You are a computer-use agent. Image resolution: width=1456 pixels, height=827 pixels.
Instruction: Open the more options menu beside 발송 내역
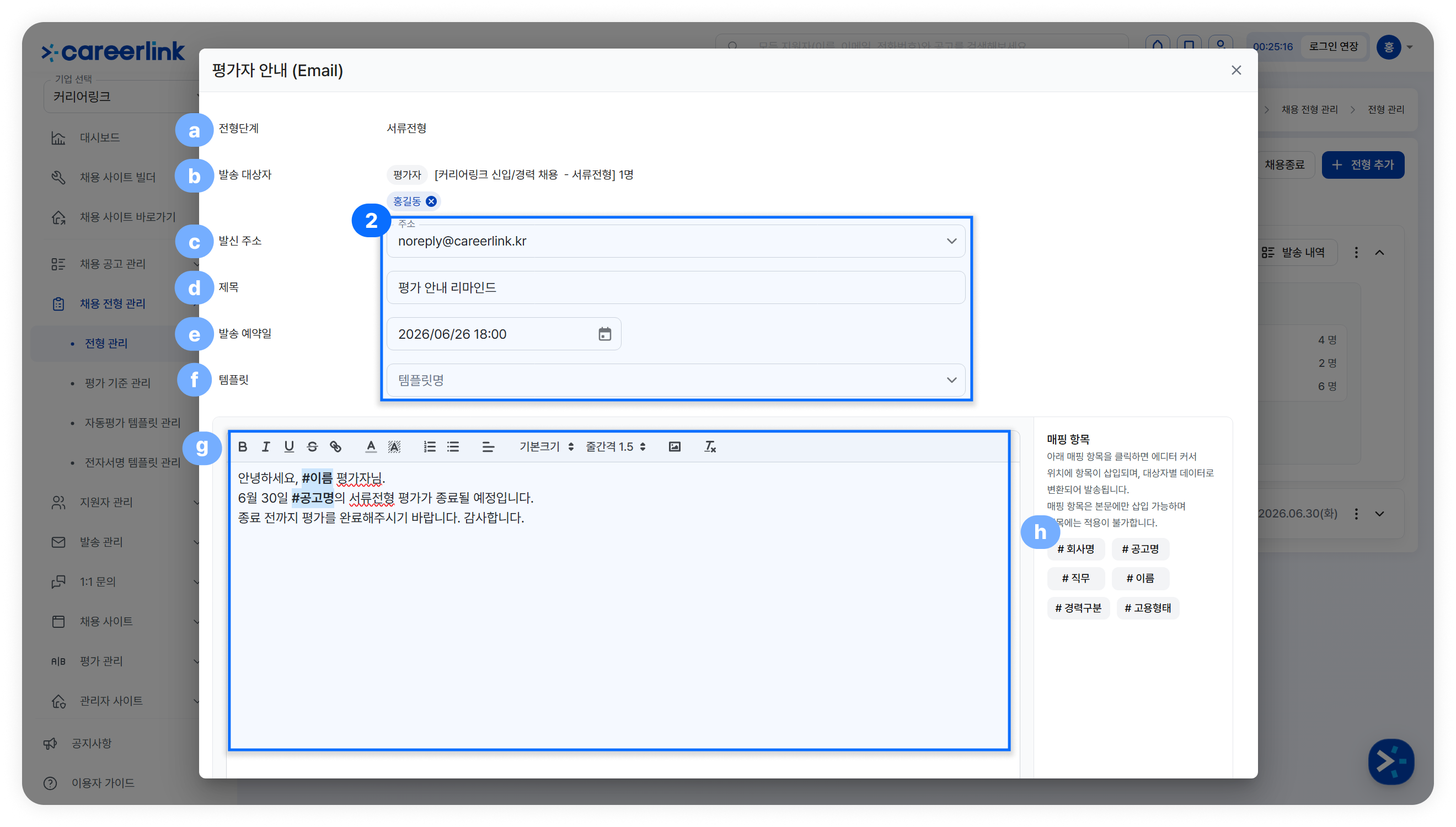[1356, 253]
